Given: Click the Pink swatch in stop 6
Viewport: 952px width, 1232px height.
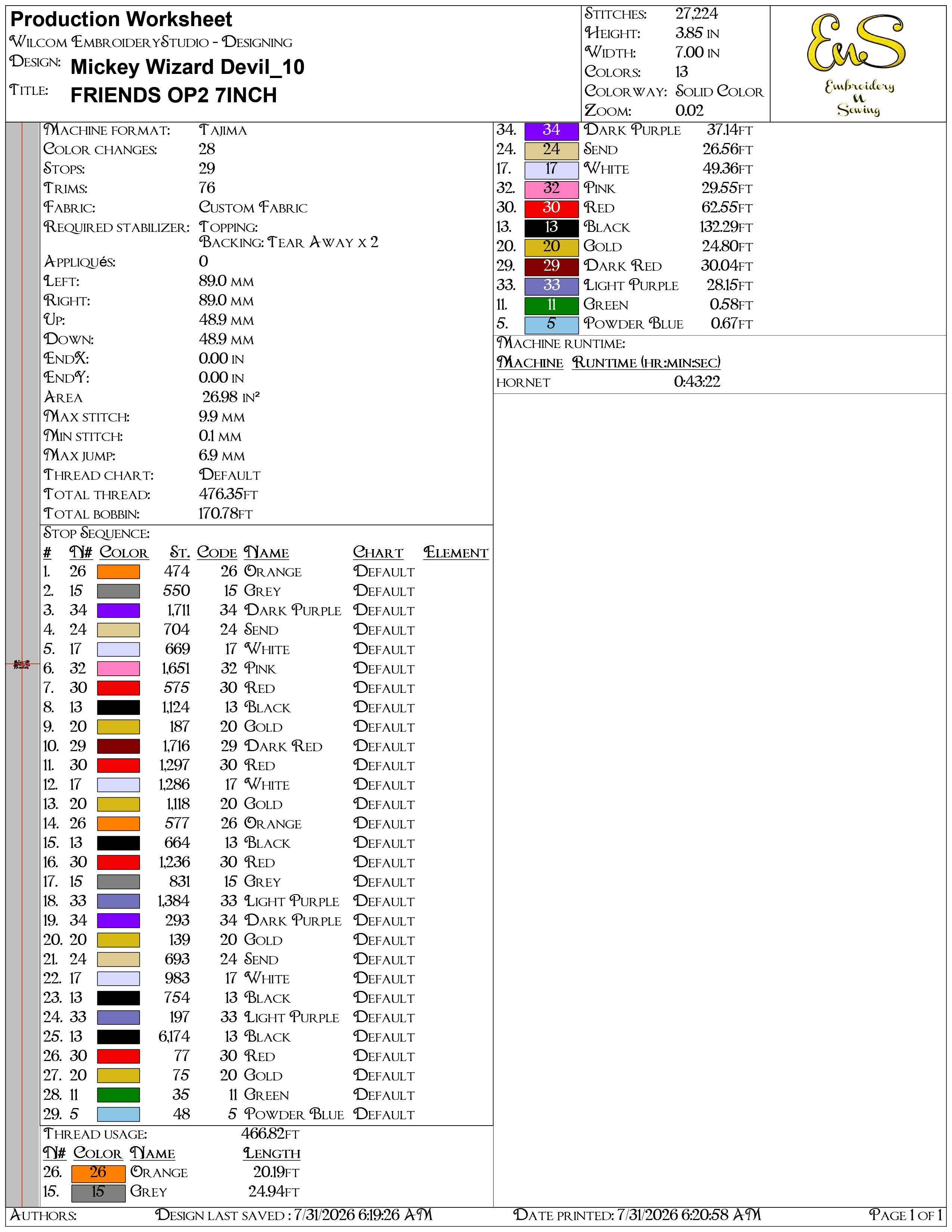Looking at the screenshot, I should (118, 669).
